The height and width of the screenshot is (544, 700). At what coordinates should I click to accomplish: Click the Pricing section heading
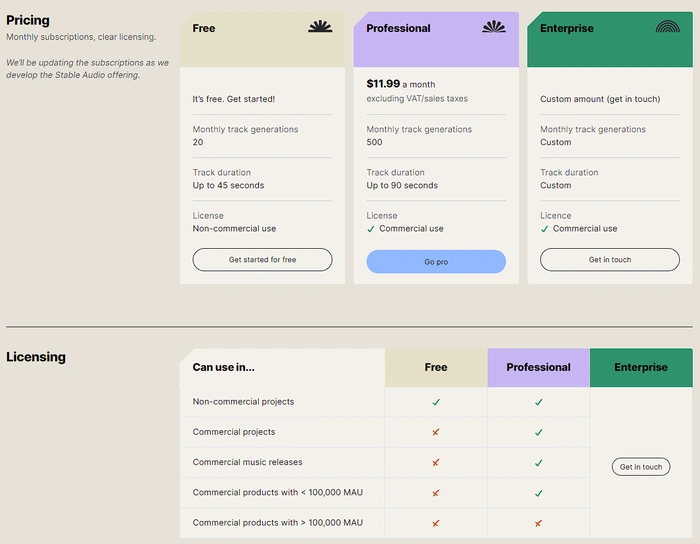[28, 20]
